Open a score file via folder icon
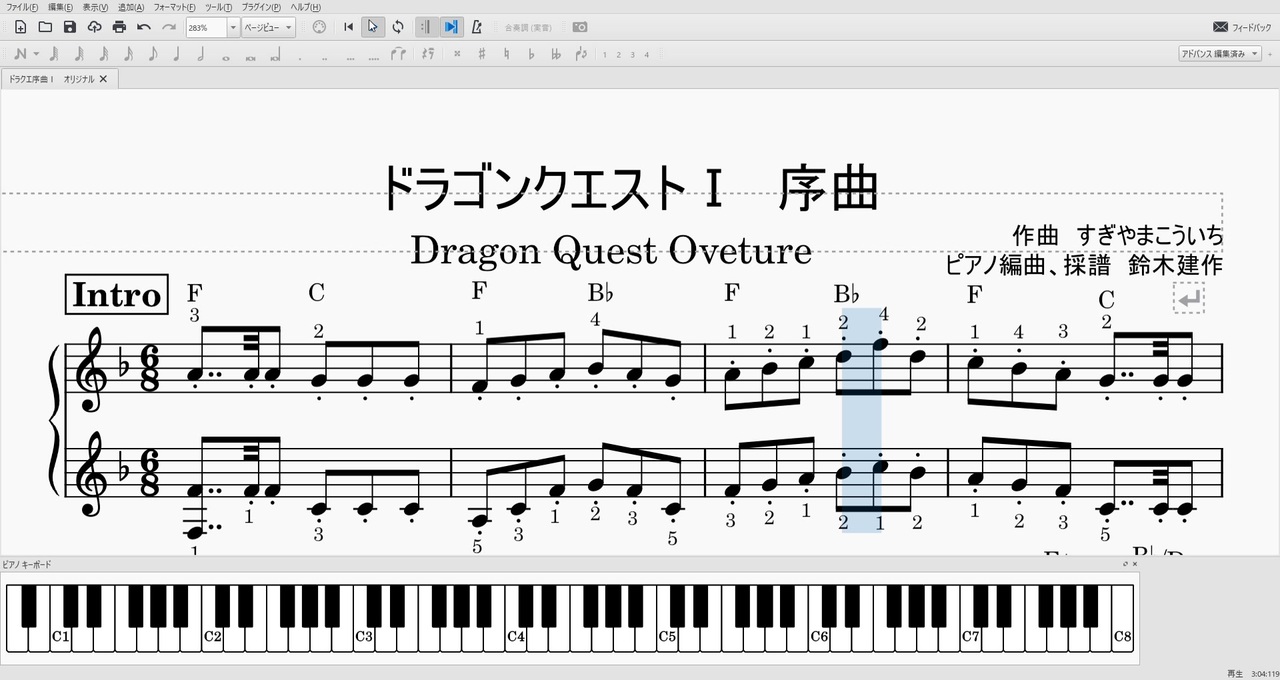 tap(45, 27)
